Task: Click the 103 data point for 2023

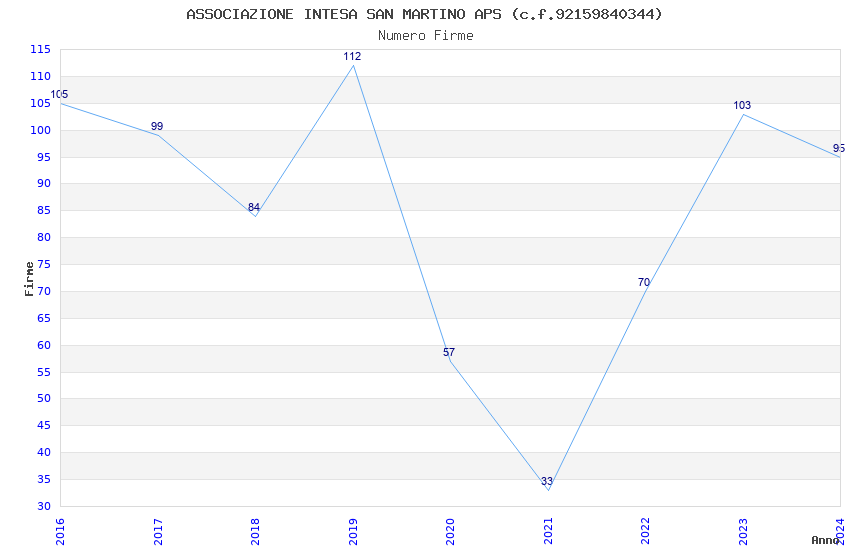Action: tap(742, 106)
